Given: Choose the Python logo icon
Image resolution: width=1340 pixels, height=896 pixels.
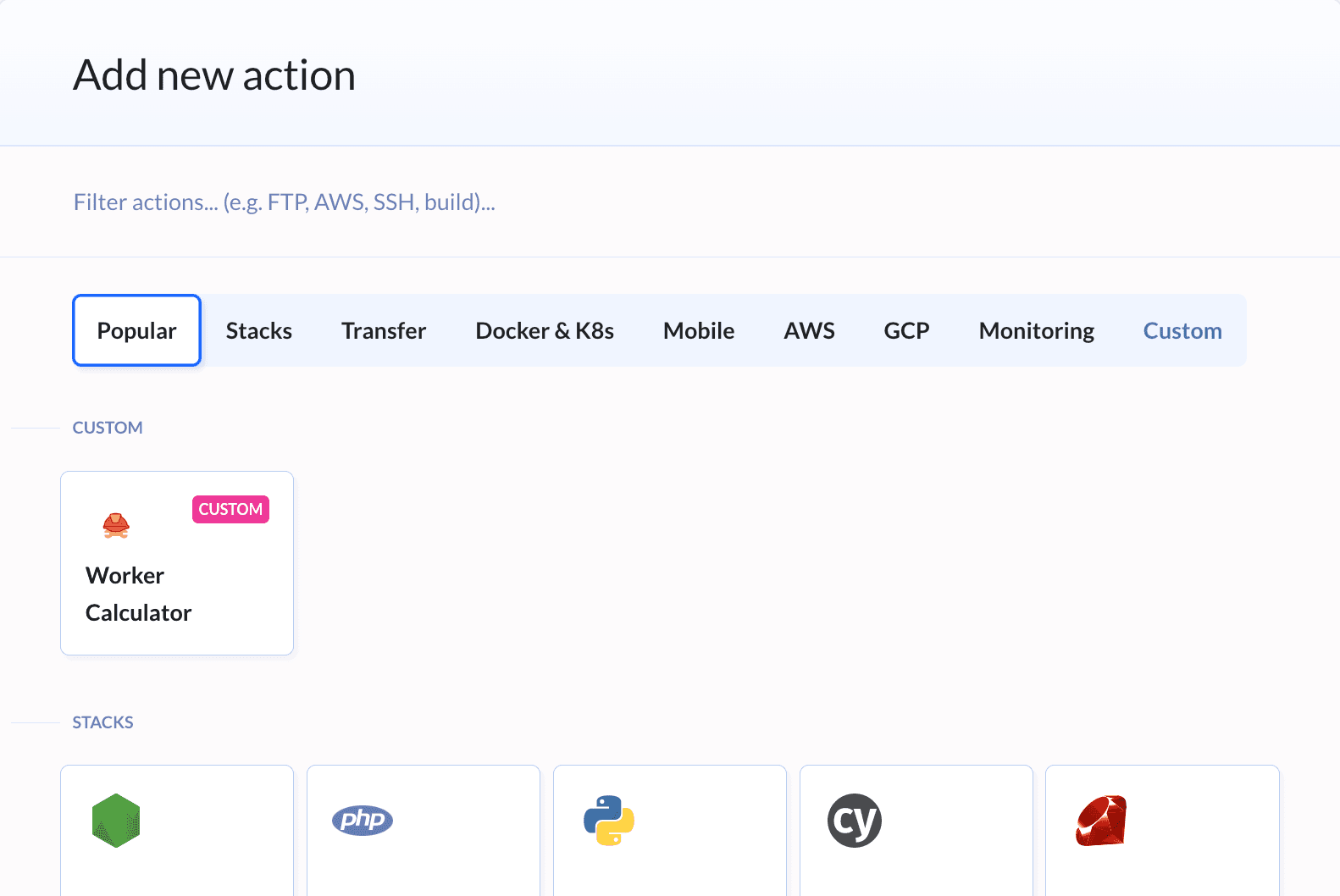Looking at the screenshot, I should click(x=609, y=821).
